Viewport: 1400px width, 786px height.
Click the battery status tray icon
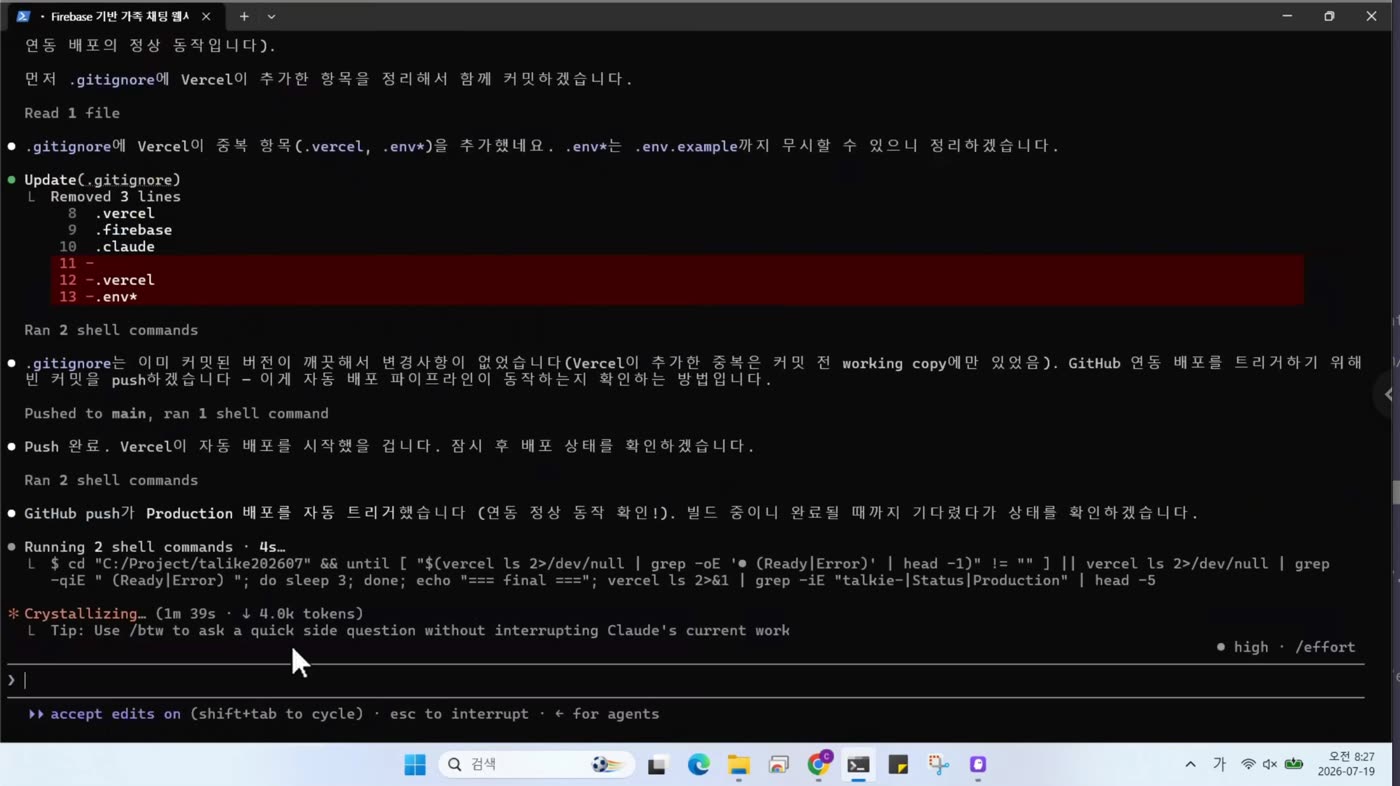coord(1294,765)
